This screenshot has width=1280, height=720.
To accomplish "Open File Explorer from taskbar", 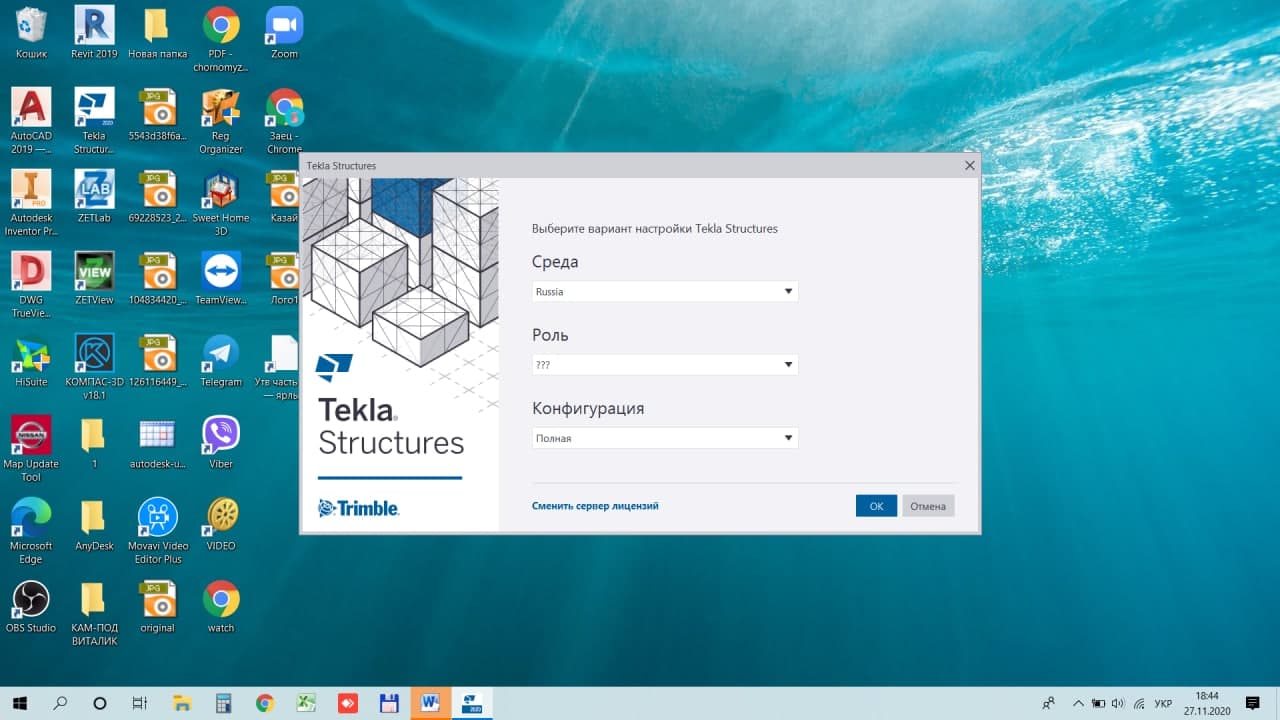I will pyautogui.click(x=182, y=703).
